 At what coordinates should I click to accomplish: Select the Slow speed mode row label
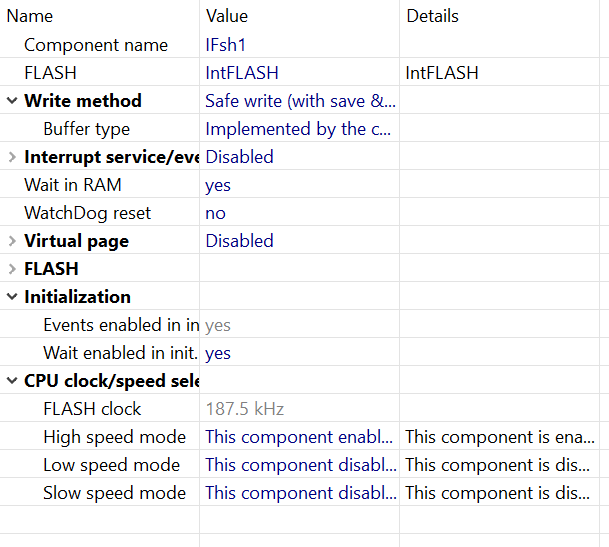[114, 493]
